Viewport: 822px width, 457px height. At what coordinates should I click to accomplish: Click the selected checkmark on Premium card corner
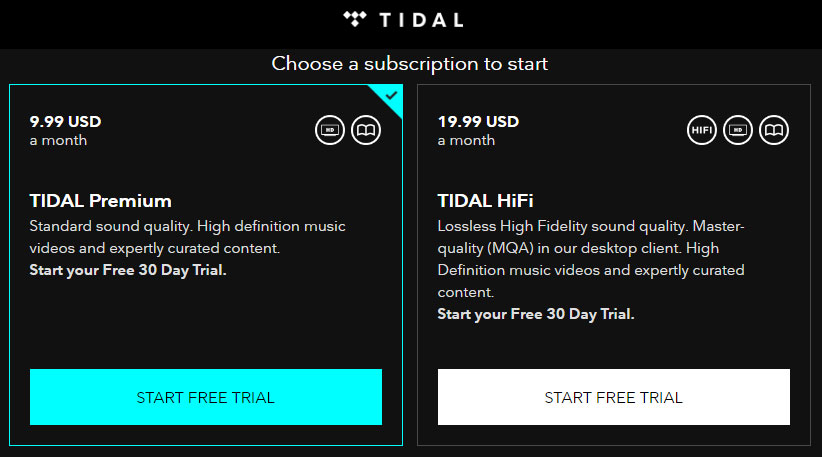(392, 95)
